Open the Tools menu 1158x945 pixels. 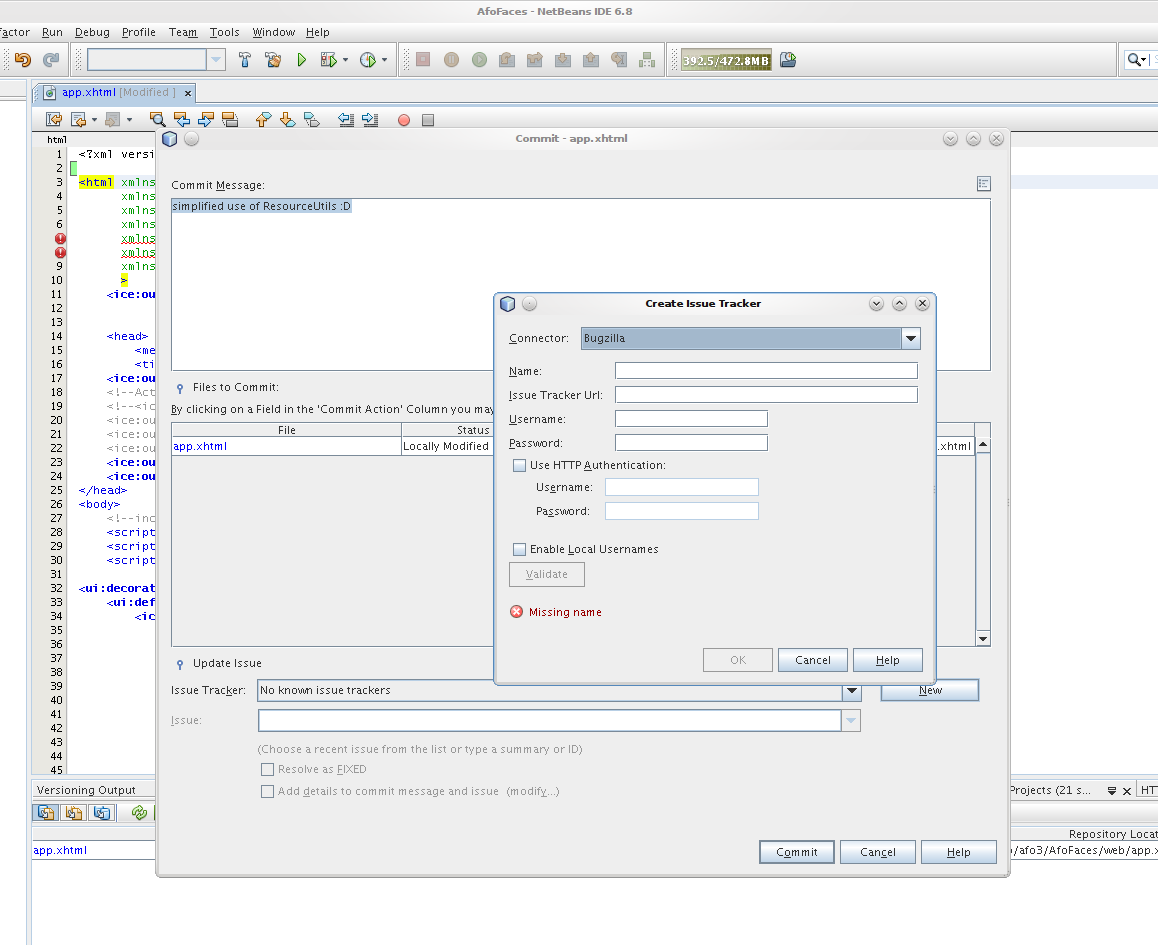(x=225, y=32)
